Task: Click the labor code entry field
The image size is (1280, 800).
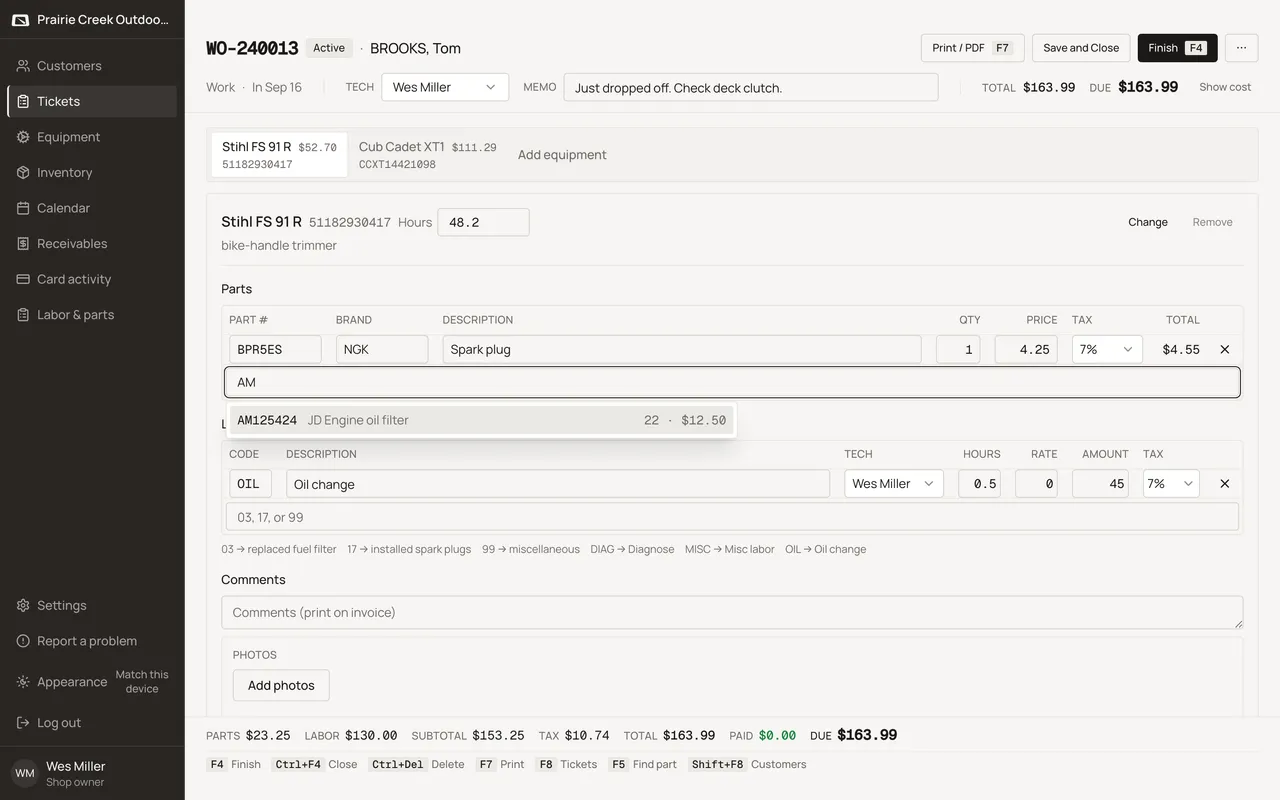Action: click(732, 517)
